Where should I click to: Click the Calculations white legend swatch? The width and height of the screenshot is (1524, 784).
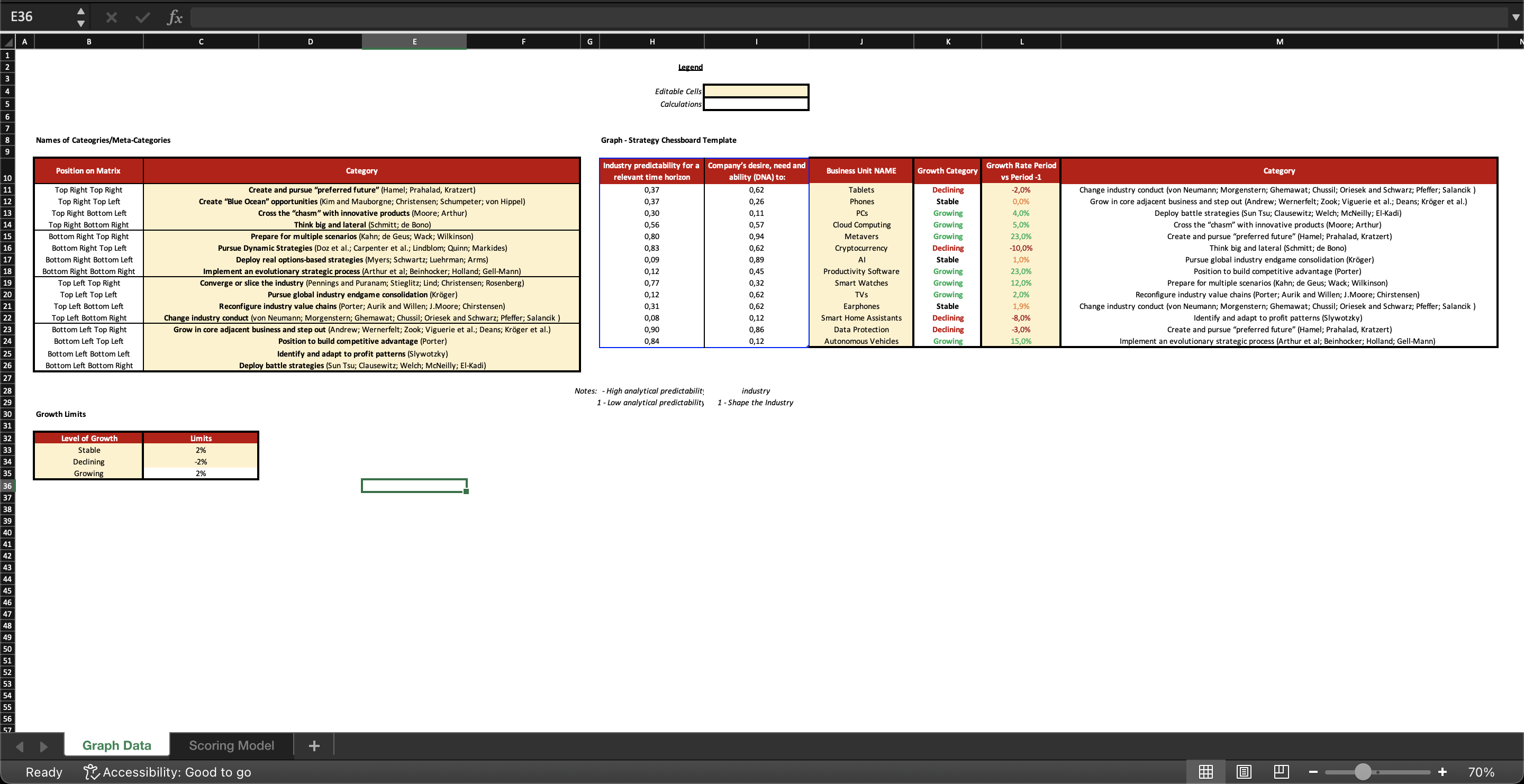pos(756,104)
